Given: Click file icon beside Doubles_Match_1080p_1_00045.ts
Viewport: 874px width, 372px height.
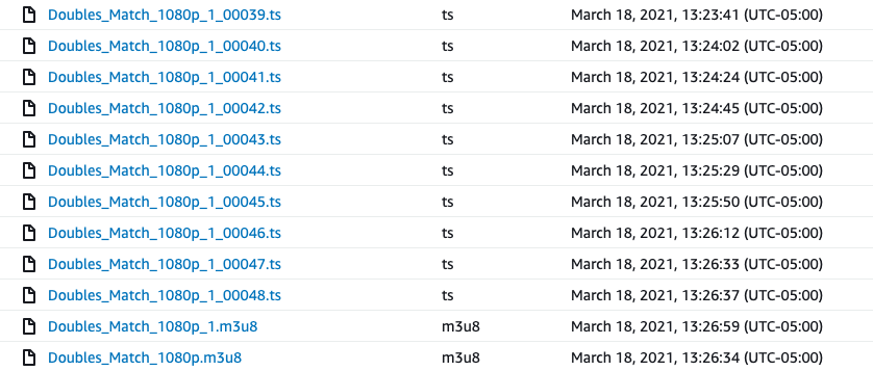Looking at the screenshot, I should (x=29, y=201).
